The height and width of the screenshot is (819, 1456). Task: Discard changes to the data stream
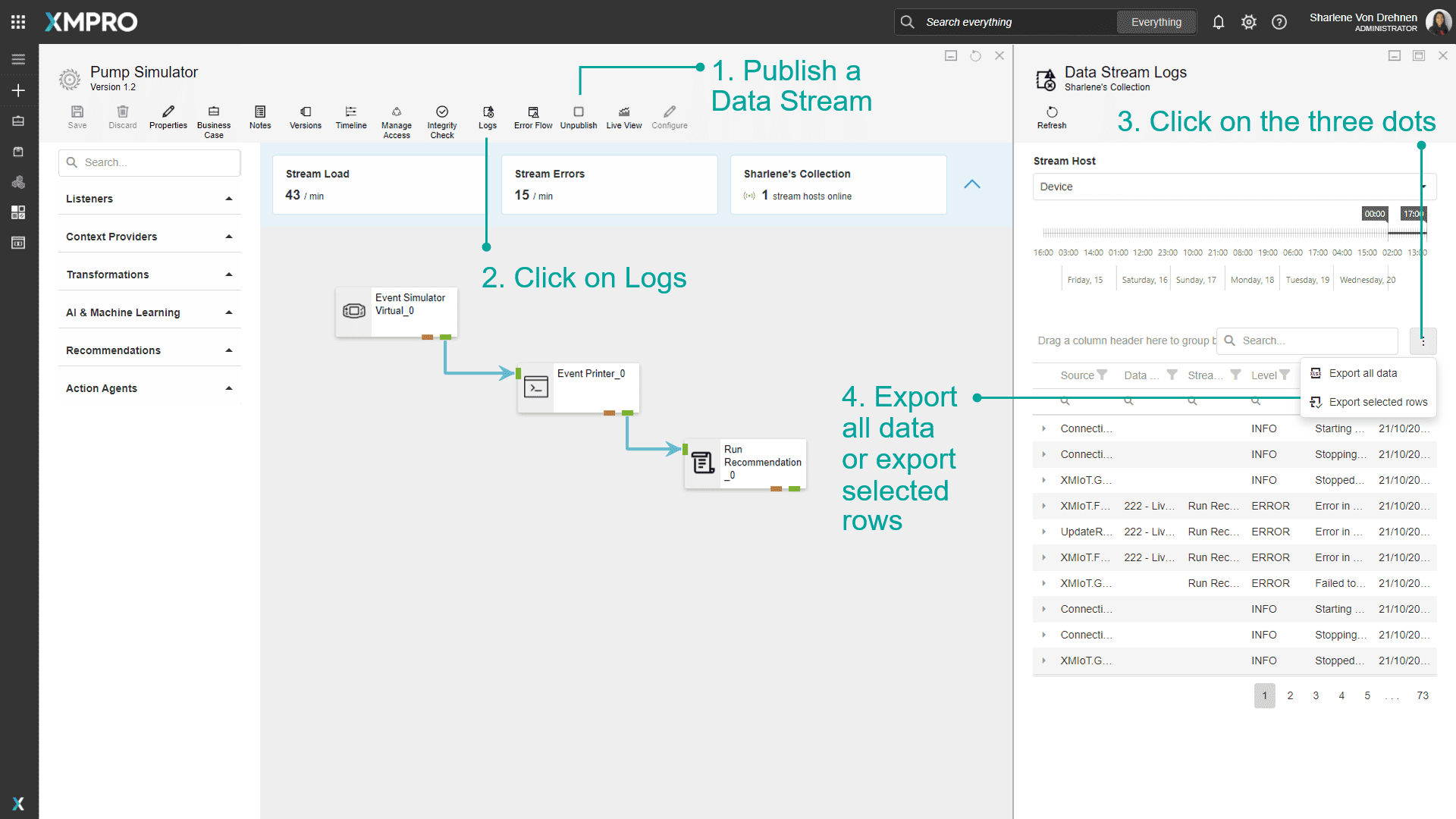(122, 118)
